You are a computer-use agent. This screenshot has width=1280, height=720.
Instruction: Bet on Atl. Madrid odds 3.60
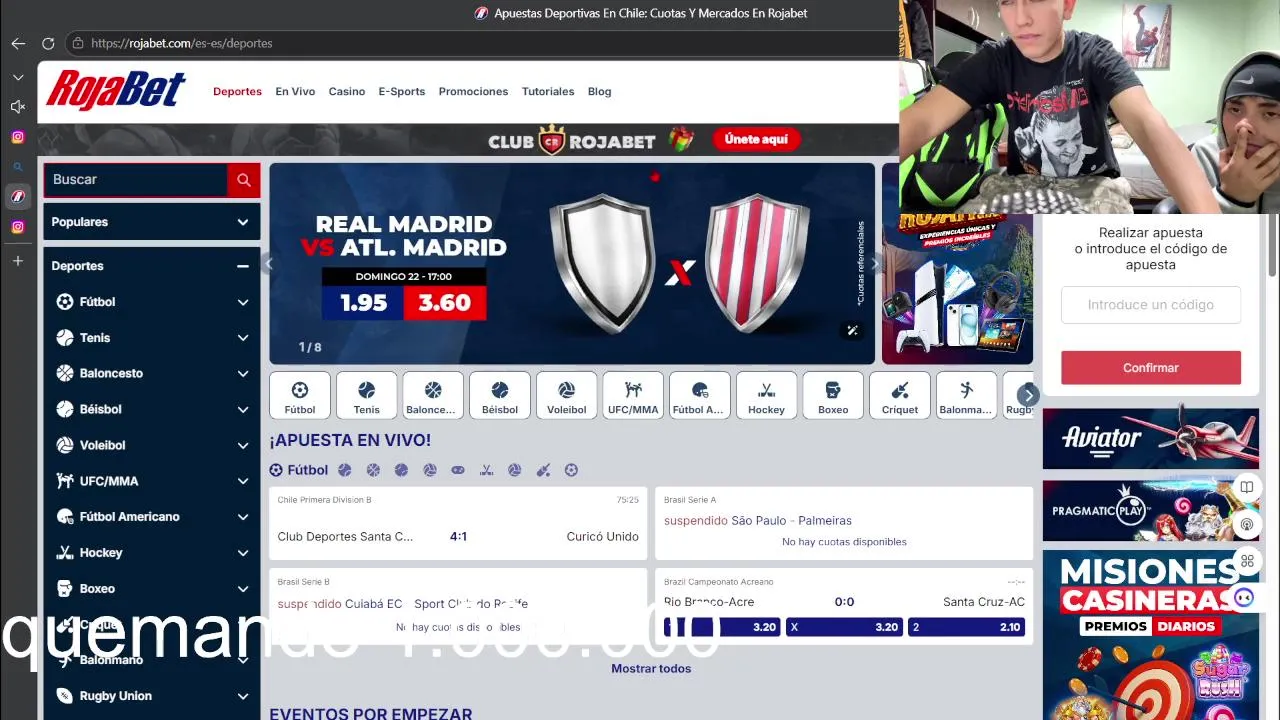[x=445, y=303]
